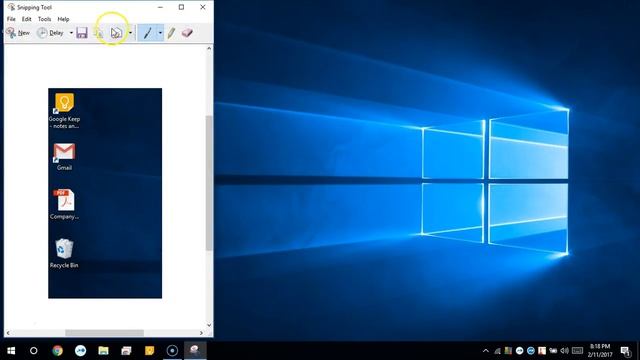Open the File menu
The height and width of the screenshot is (360, 640).
[11, 19]
